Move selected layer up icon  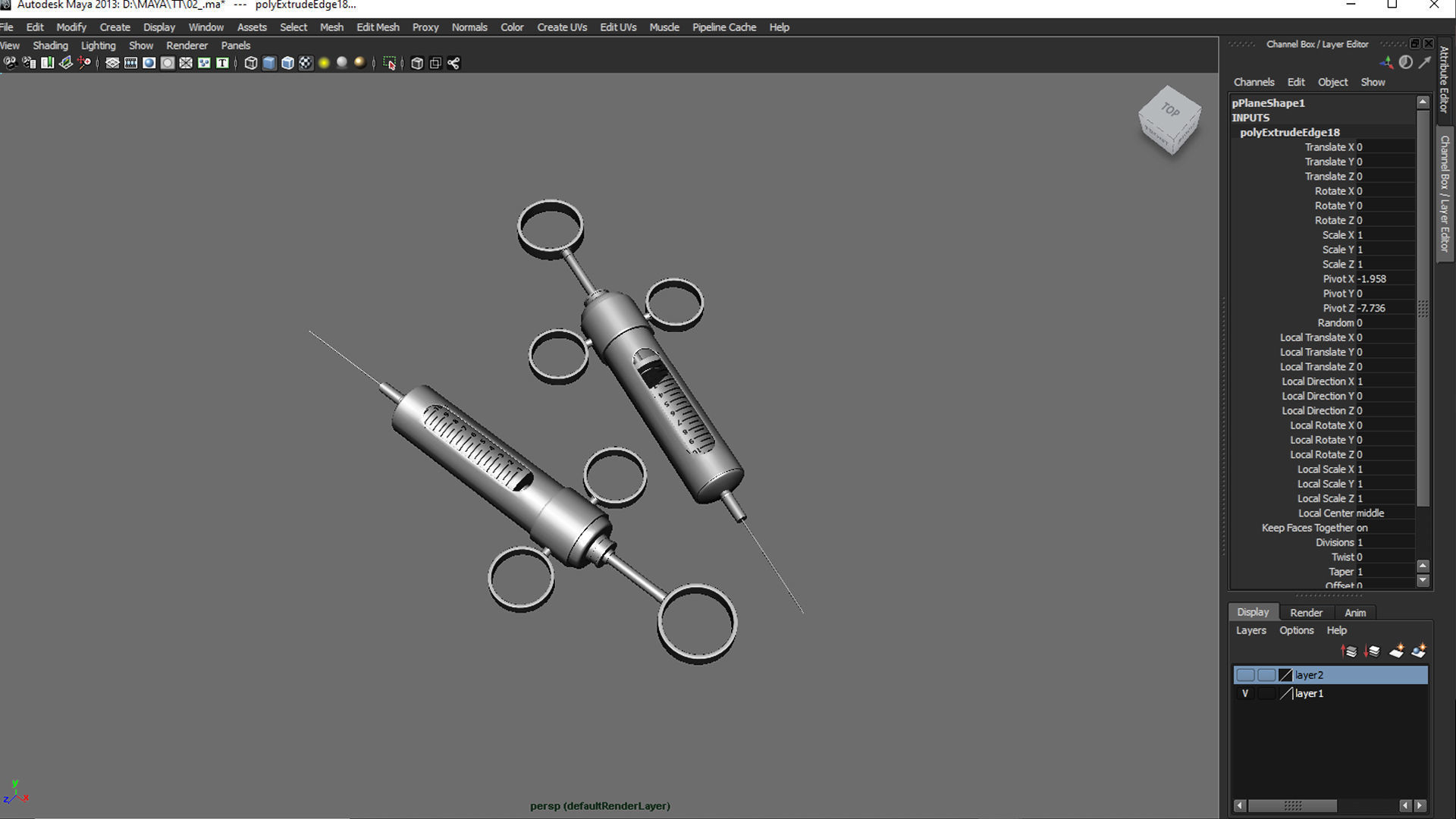pyautogui.click(x=1349, y=651)
